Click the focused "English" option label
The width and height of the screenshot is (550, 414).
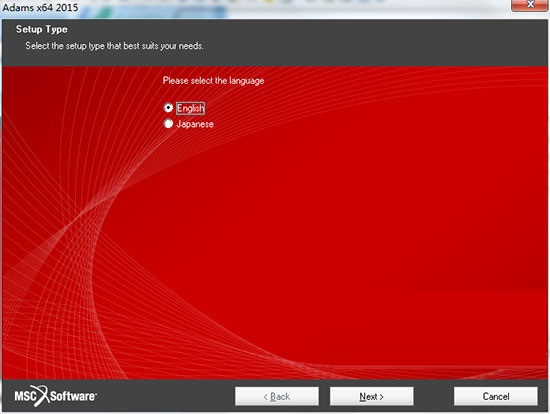[190, 108]
